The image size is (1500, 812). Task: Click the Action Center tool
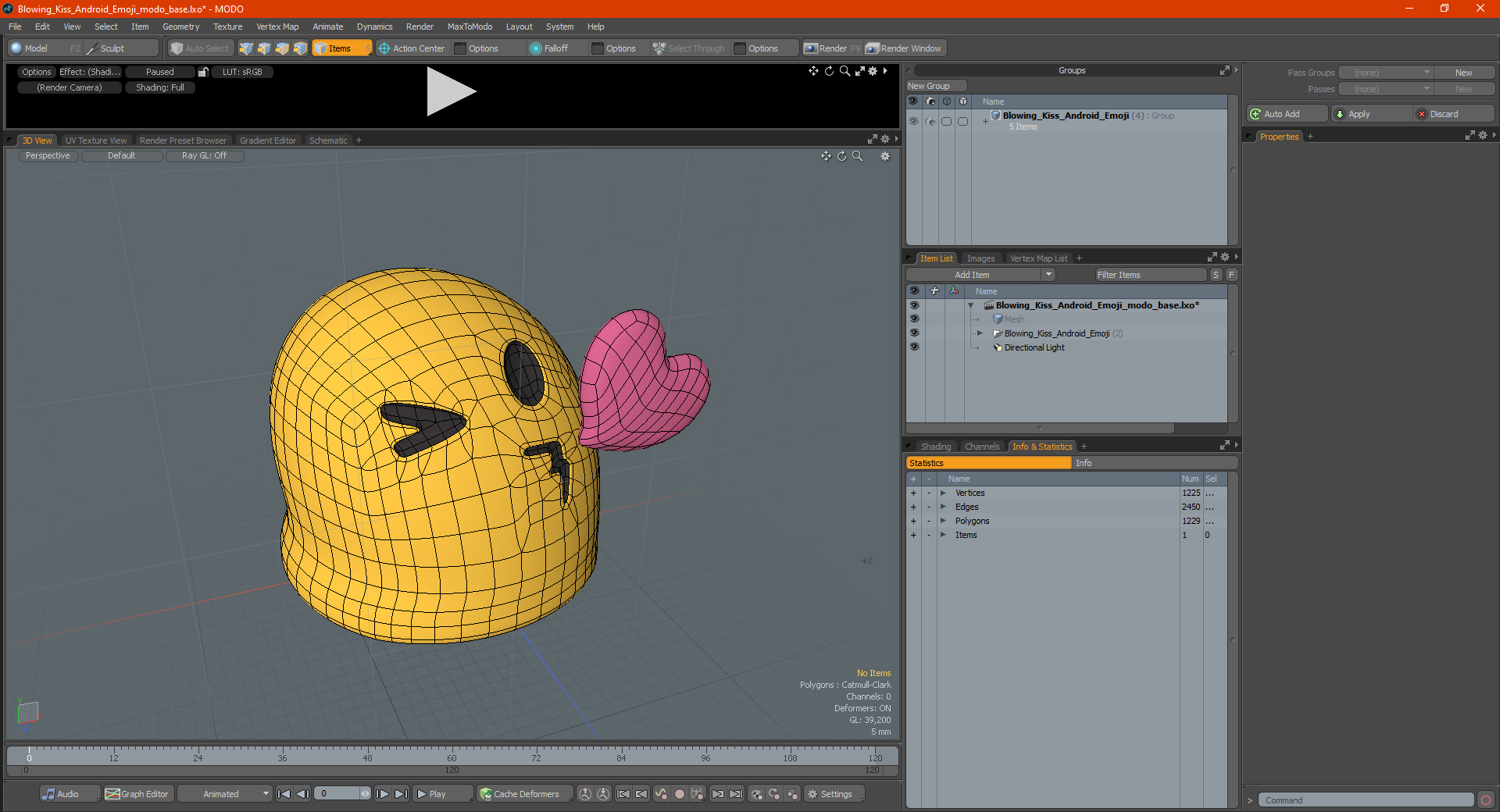pyautogui.click(x=412, y=48)
